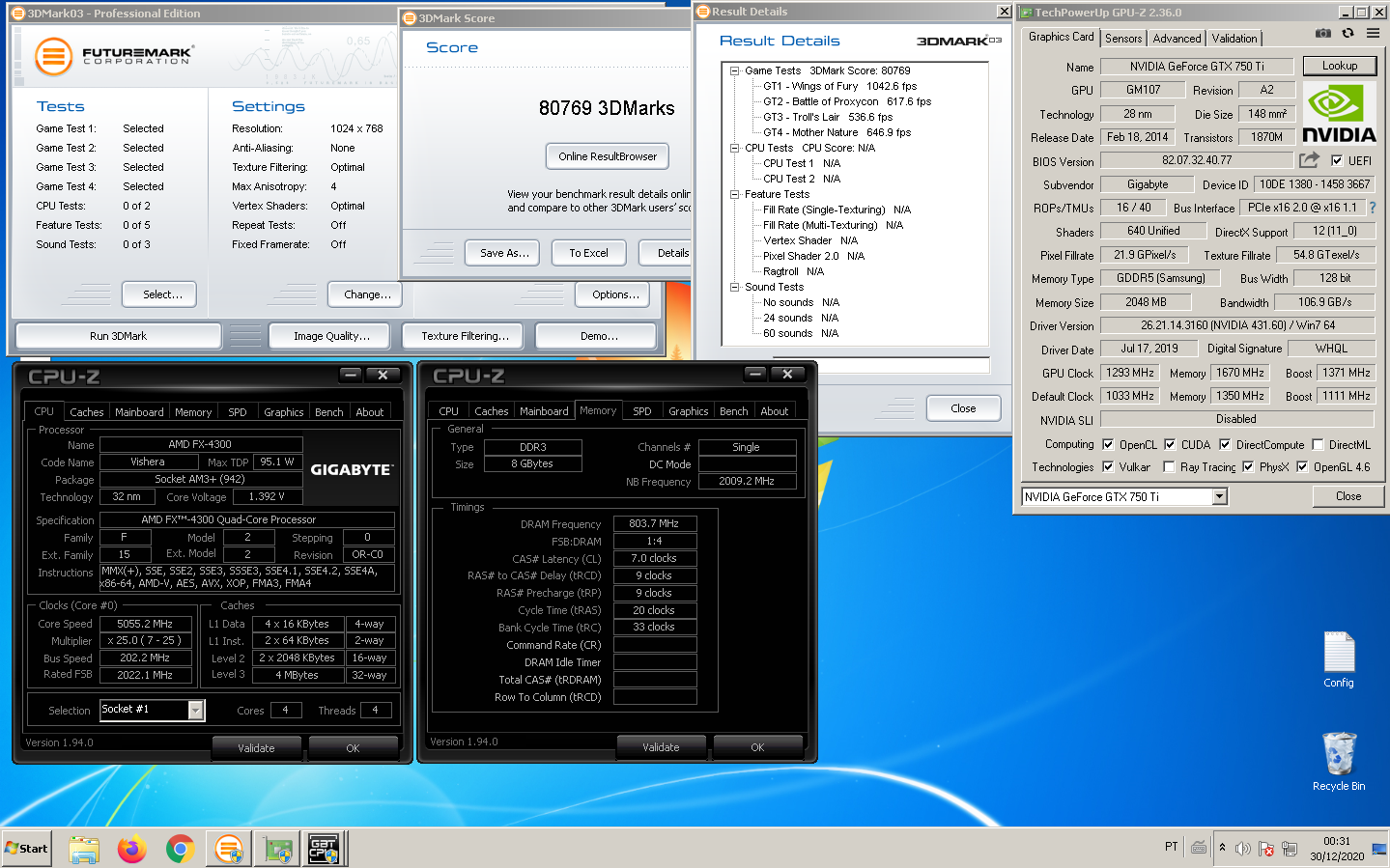Open the Socket #1 selection dropdown
This screenshot has width=1390, height=868.
(x=196, y=710)
